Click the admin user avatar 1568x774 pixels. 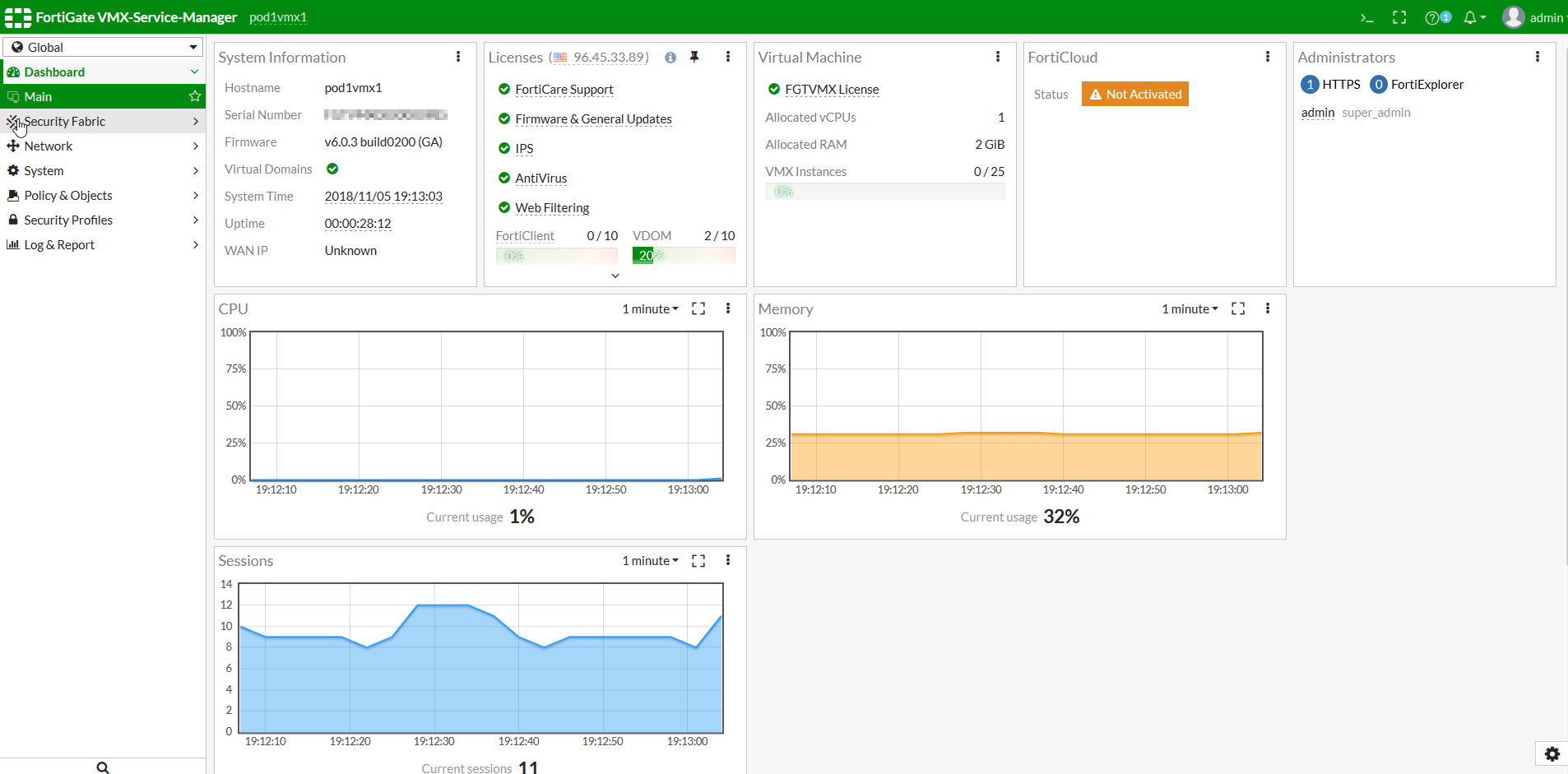click(x=1513, y=17)
